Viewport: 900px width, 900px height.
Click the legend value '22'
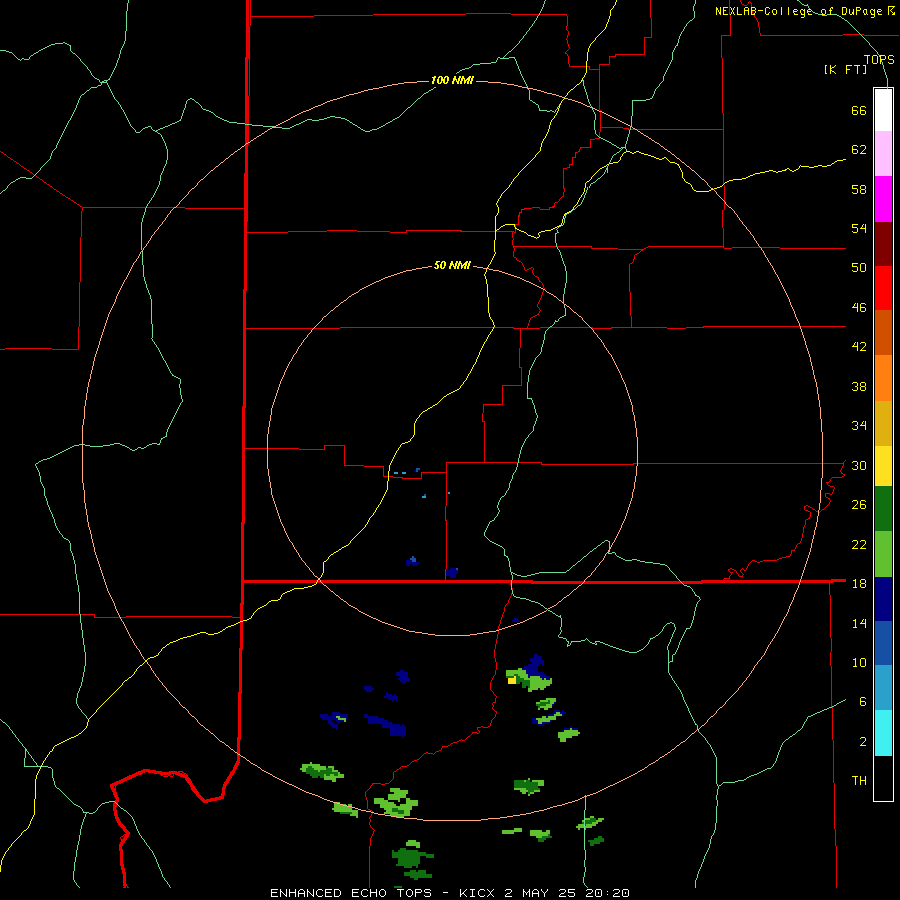pyautogui.click(x=859, y=544)
